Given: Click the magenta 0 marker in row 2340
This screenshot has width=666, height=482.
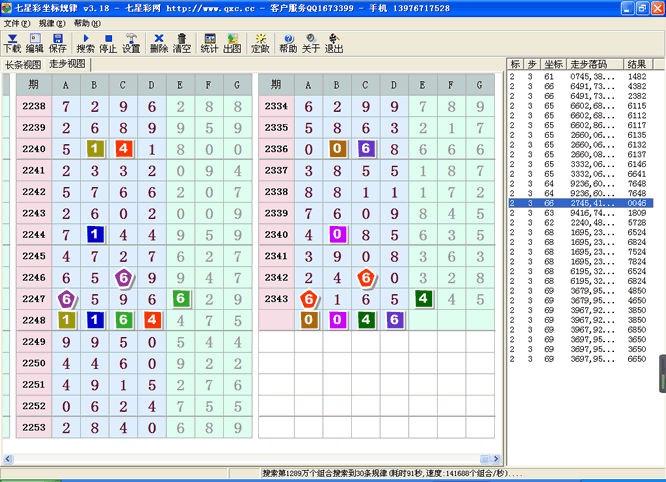Looking at the screenshot, I should pyautogui.click(x=337, y=234).
